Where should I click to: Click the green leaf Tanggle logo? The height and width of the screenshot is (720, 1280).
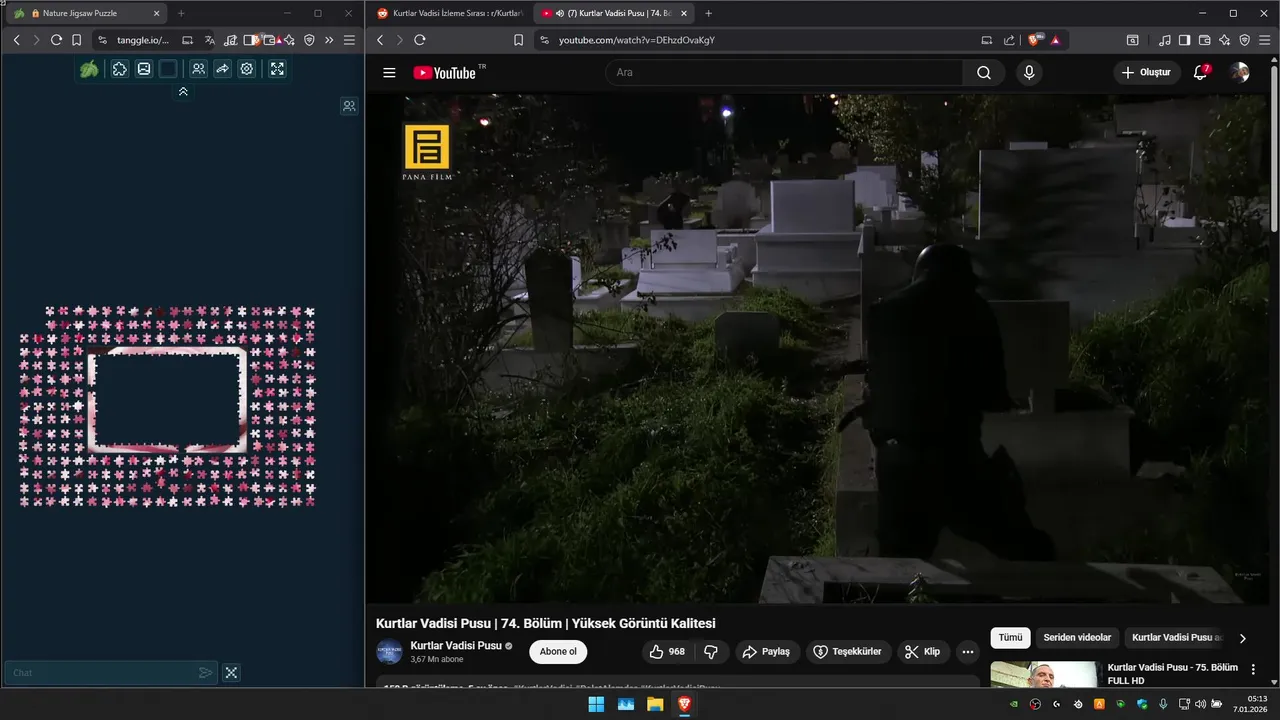[89, 69]
